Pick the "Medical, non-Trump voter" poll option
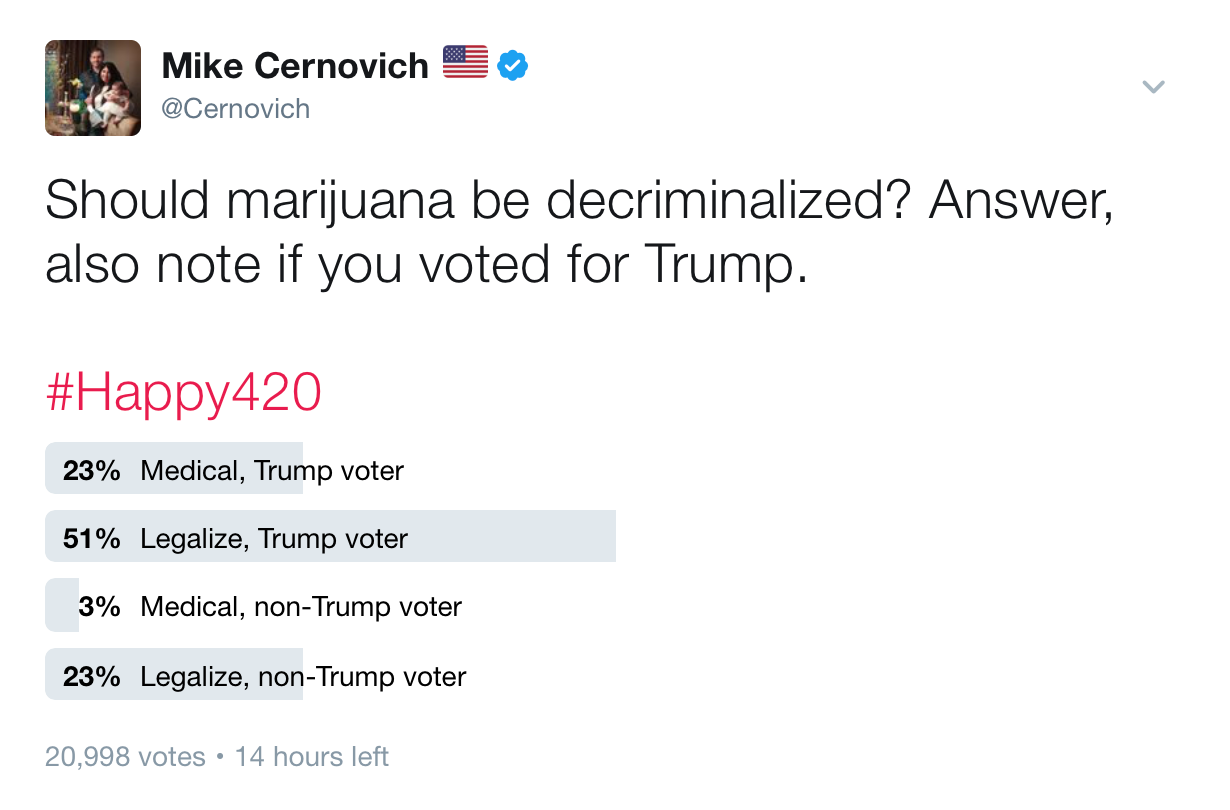This screenshot has height=810, width=1230. (301, 606)
